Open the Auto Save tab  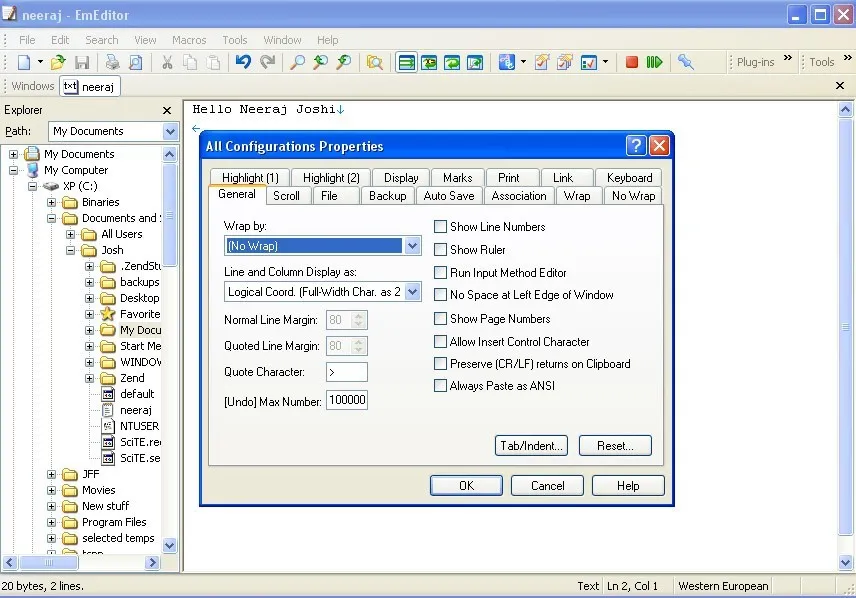click(x=449, y=196)
